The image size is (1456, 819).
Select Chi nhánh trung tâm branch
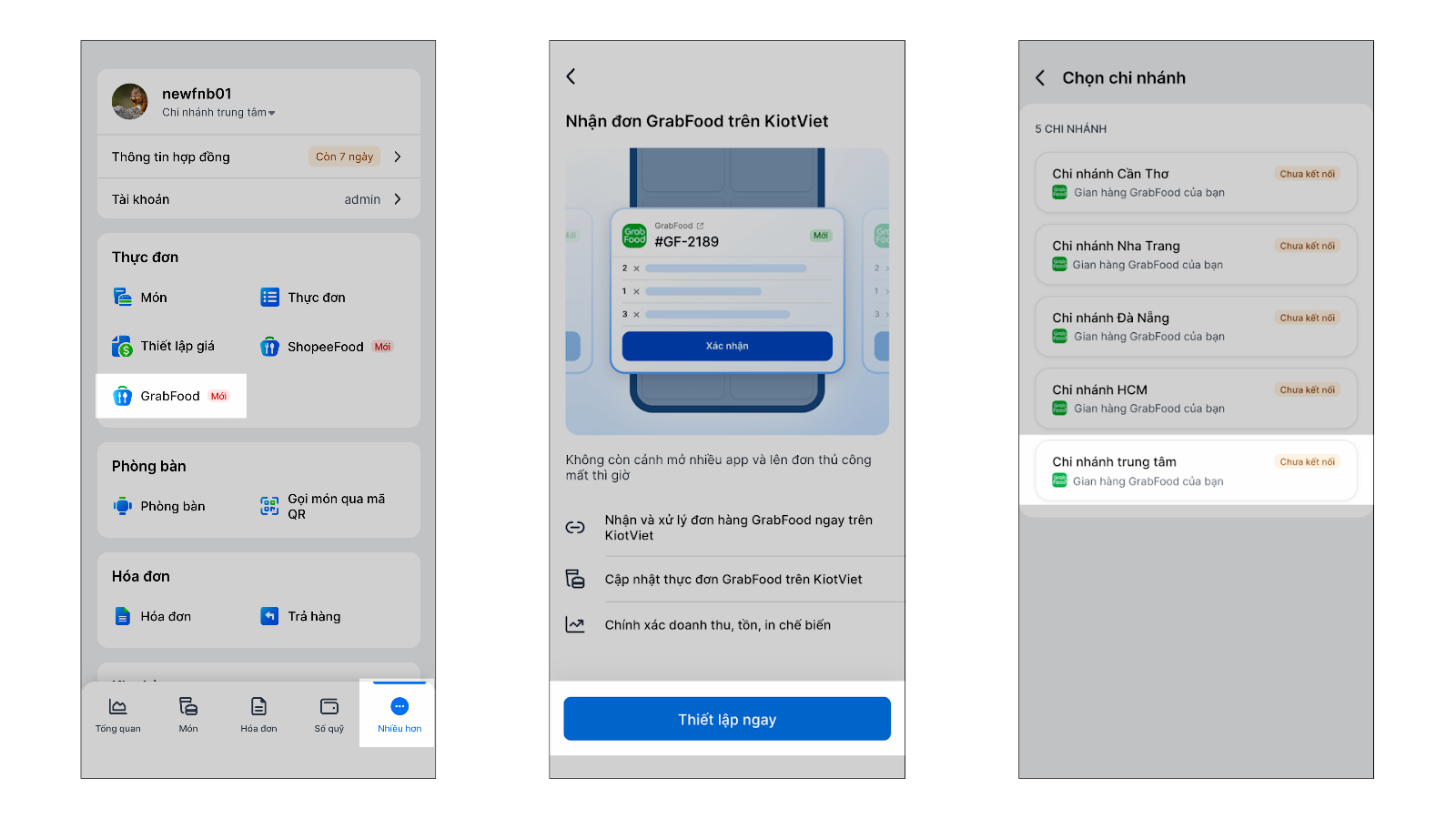pyautogui.click(x=1196, y=470)
